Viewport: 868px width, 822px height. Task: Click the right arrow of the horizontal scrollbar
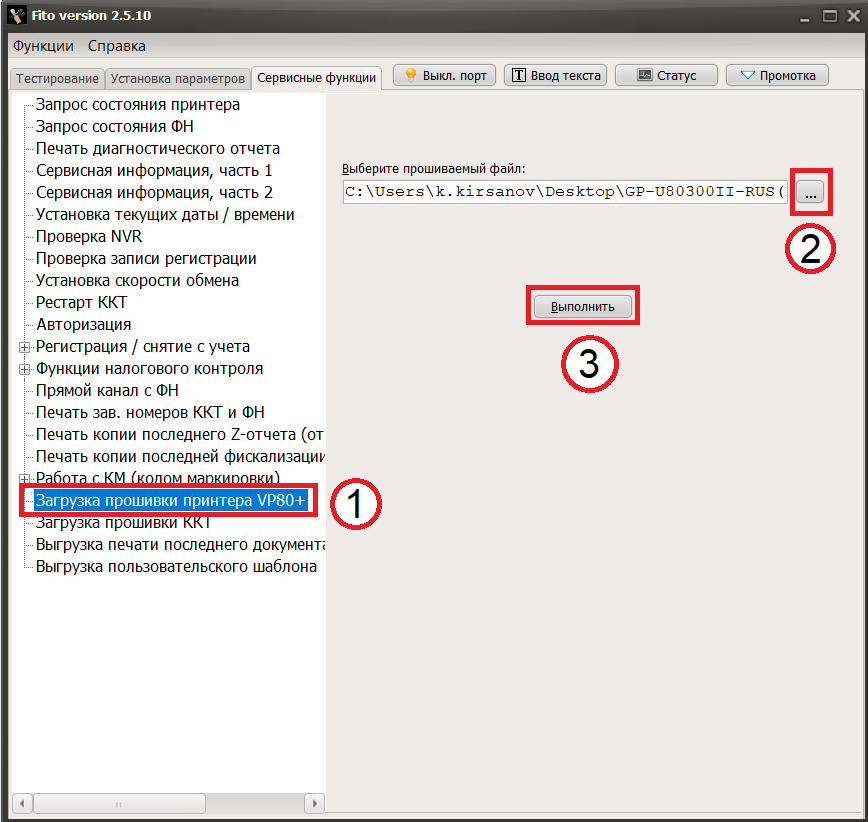click(314, 803)
